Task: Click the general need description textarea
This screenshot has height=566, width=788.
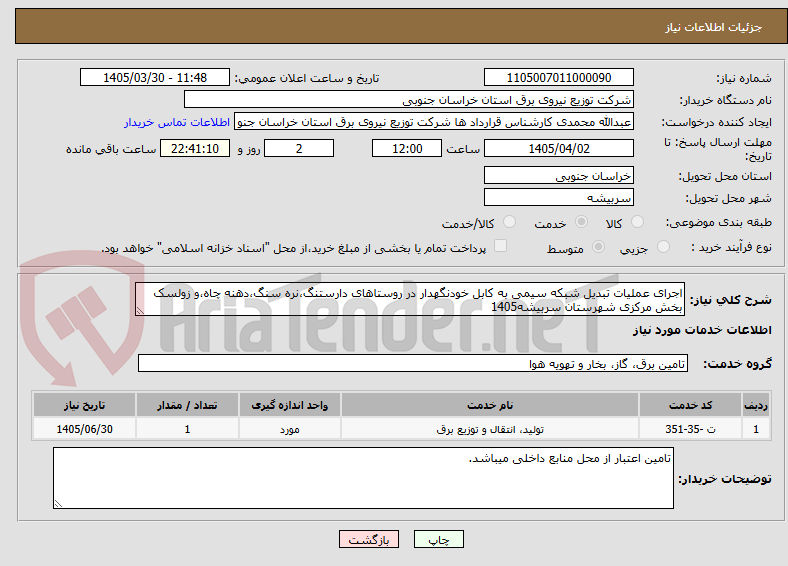Action: click(410, 300)
